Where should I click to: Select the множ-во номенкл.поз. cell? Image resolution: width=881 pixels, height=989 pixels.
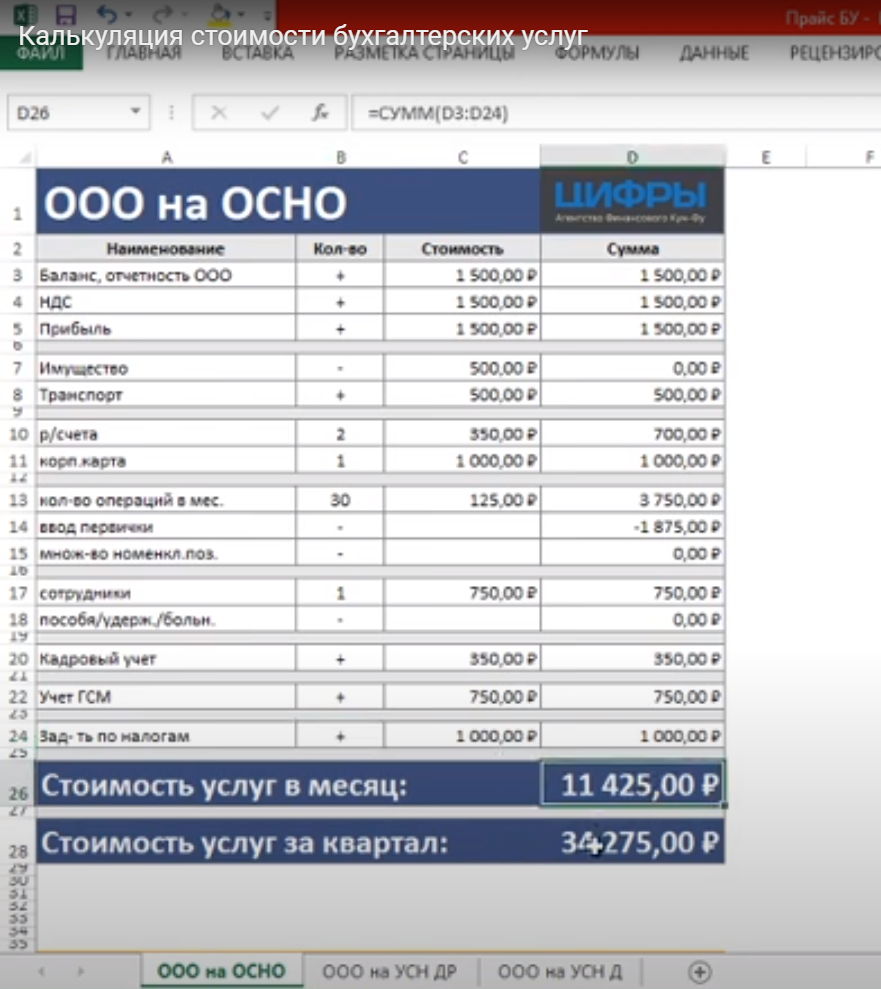pyautogui.click(x=166, y=554)
